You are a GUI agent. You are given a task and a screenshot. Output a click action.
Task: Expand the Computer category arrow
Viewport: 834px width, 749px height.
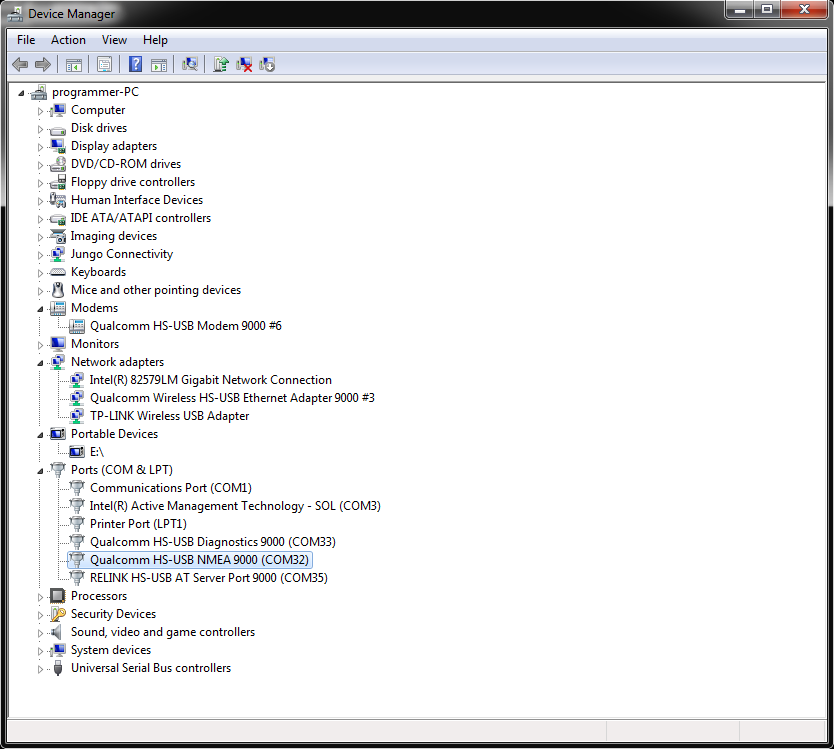point(40,111)
